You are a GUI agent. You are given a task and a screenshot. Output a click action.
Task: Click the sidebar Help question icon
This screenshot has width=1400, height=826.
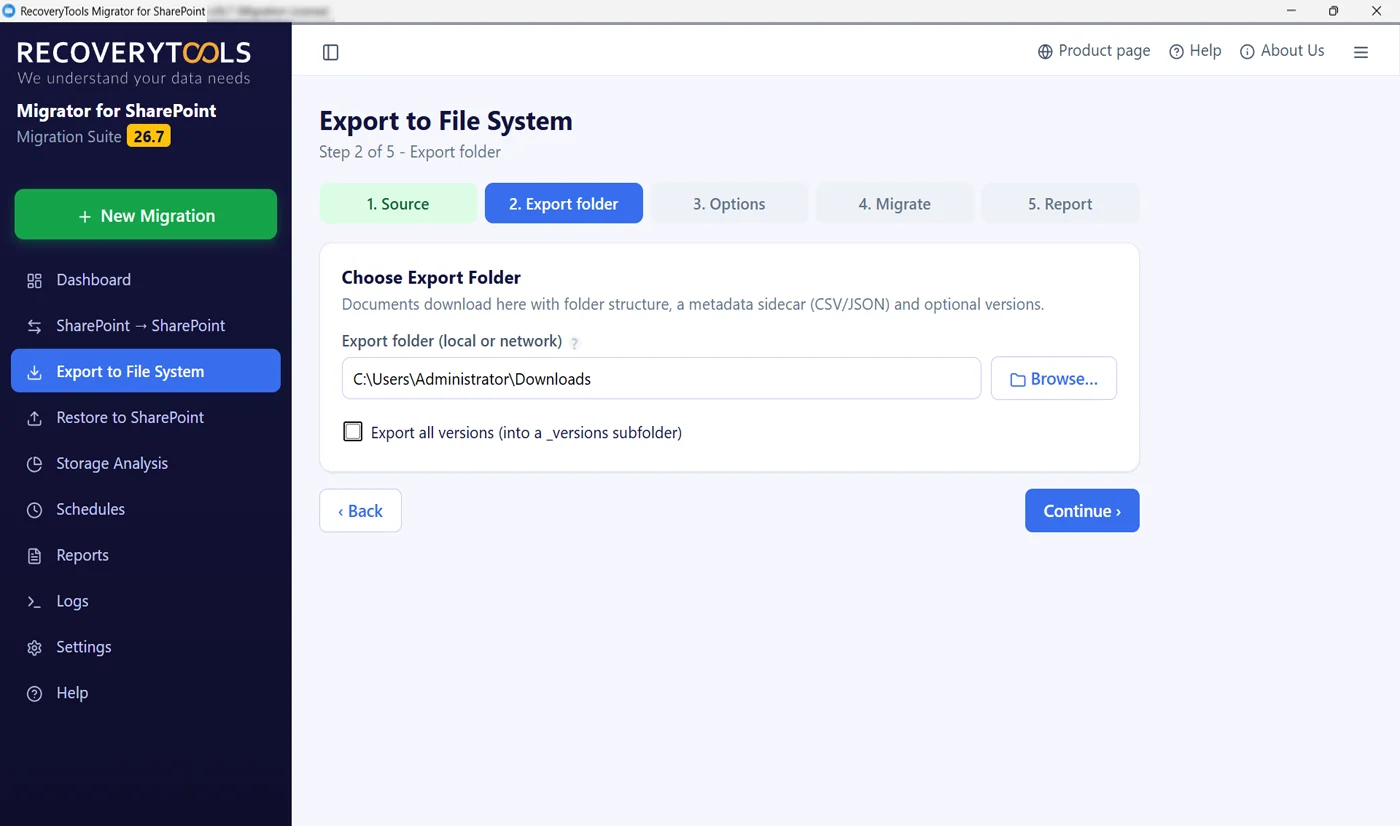[x=34, y=694]
